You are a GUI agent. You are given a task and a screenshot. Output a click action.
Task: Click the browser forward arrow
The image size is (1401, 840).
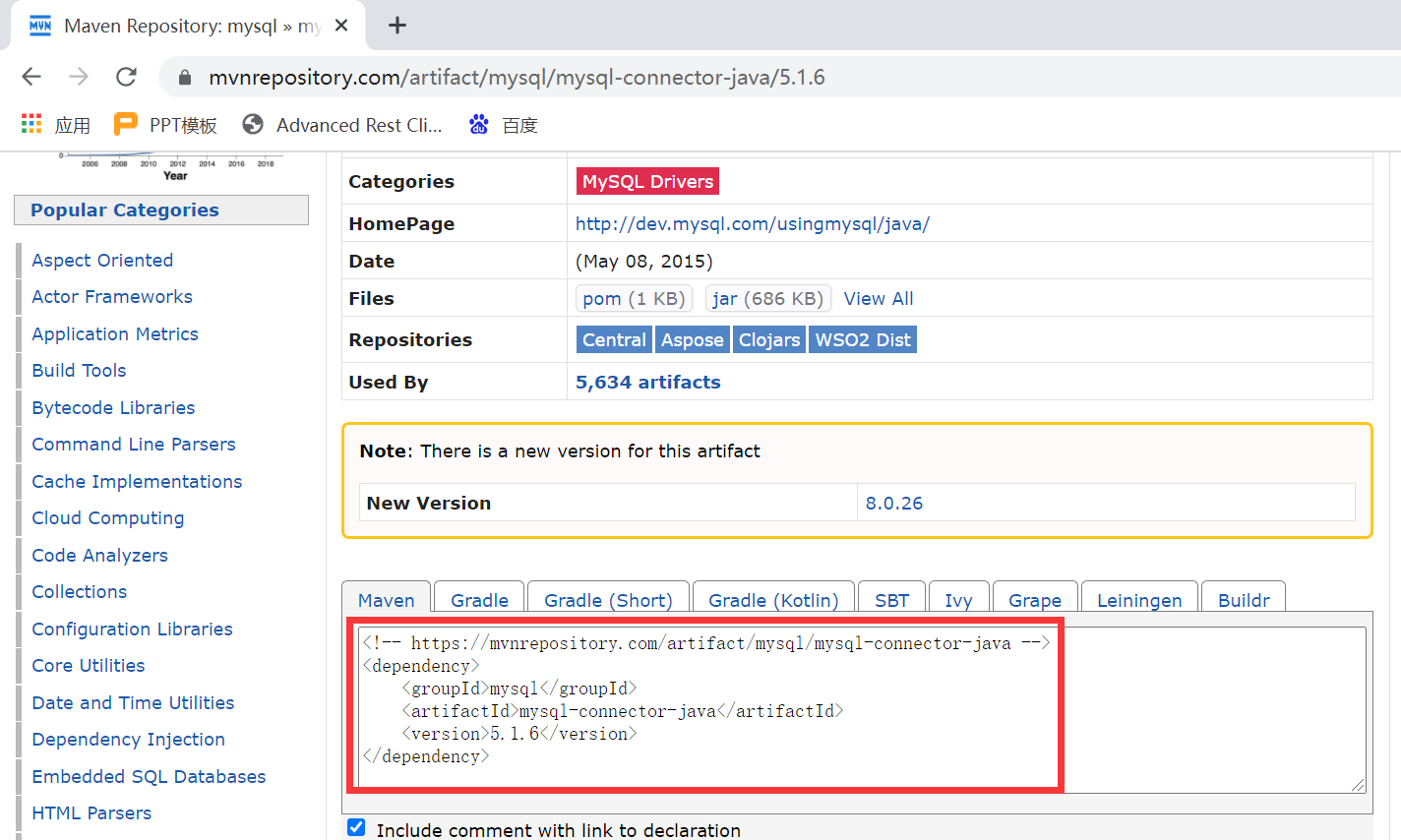click(x=79, y=77)
